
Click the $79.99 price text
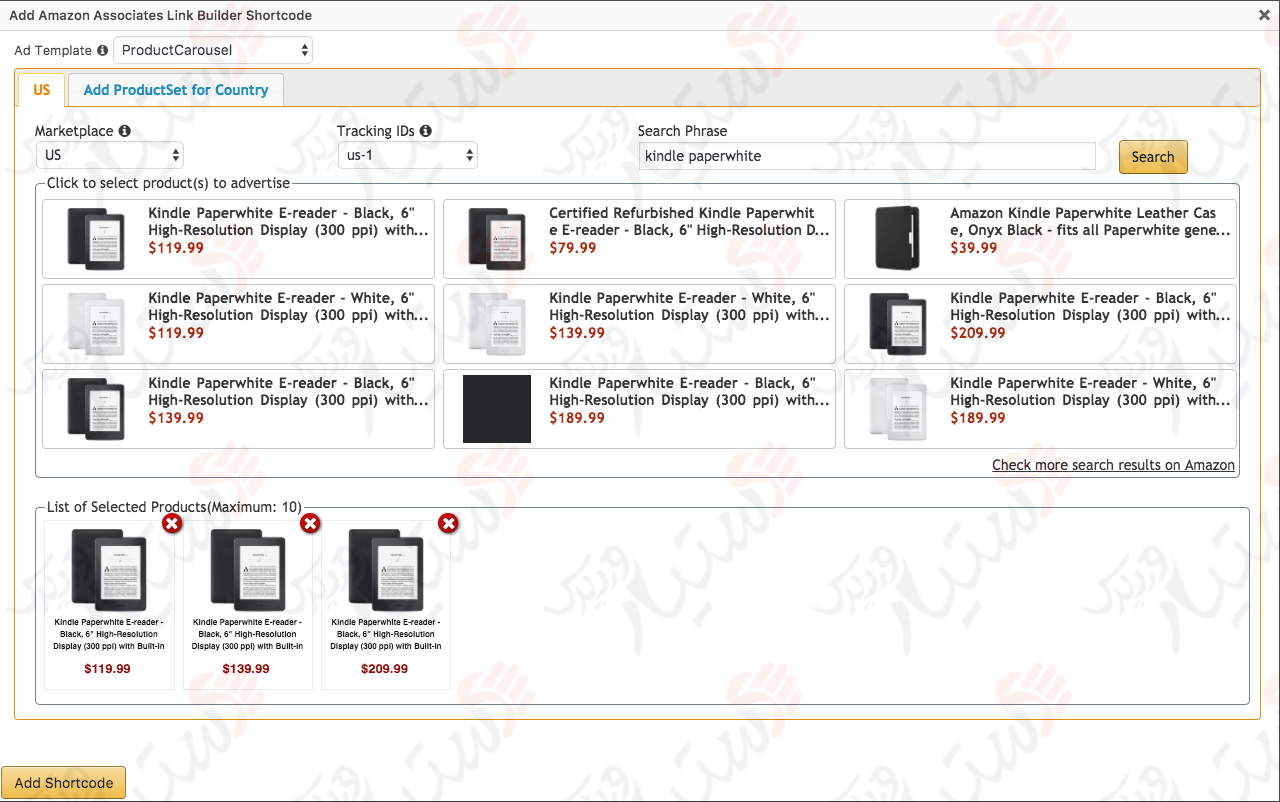(x=573, y=248)
